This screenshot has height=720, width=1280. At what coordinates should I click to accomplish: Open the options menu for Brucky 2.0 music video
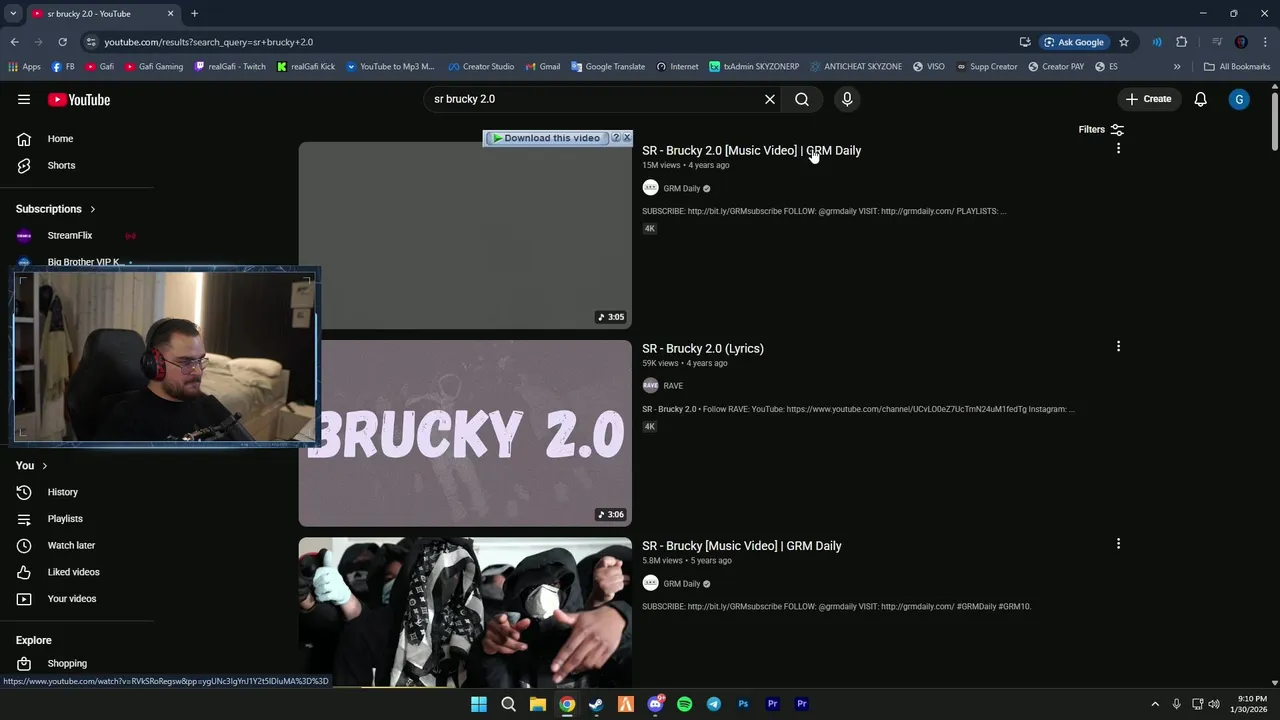[1118, 148]
